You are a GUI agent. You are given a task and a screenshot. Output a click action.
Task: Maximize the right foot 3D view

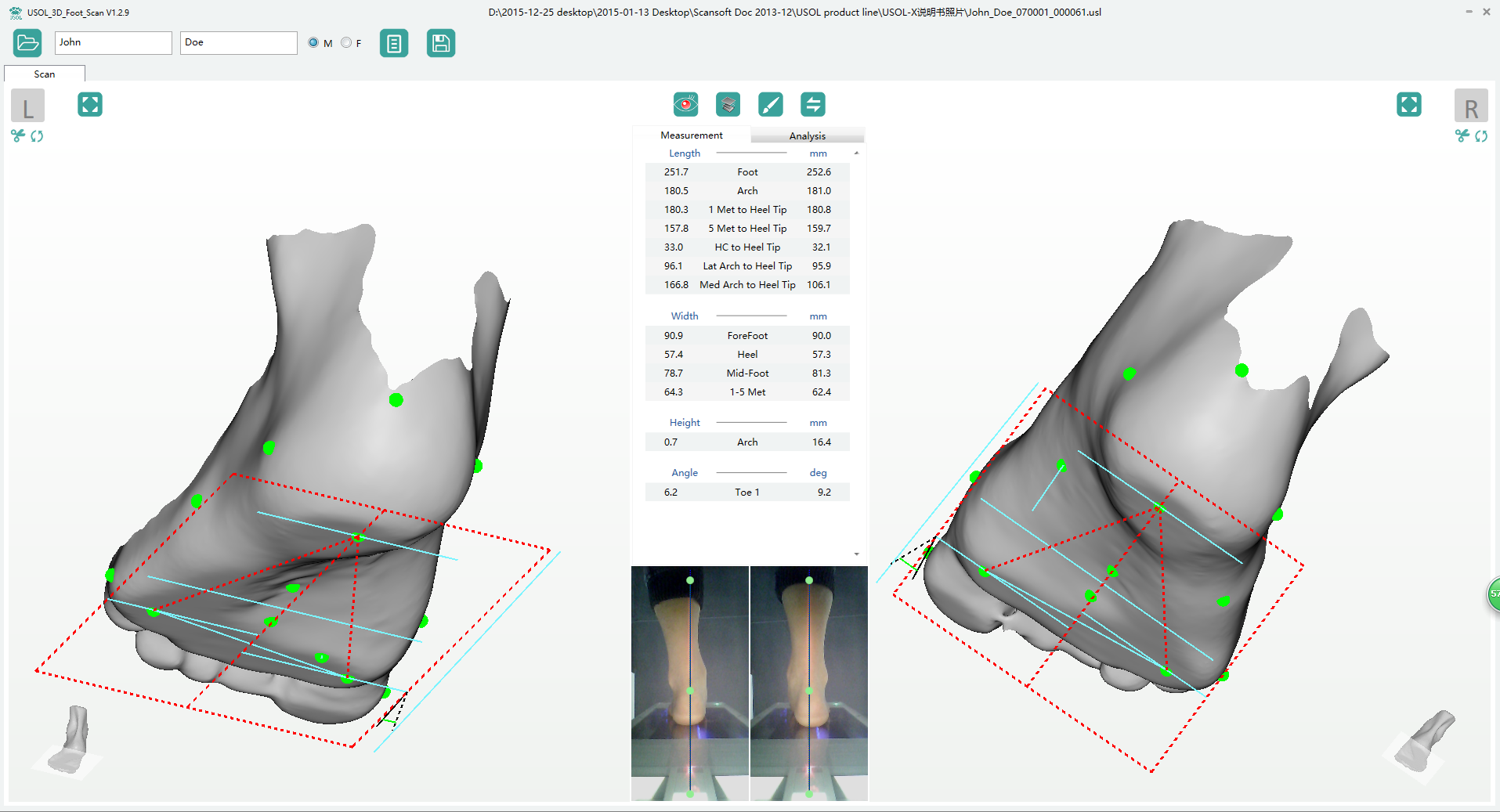[1408, 105]
